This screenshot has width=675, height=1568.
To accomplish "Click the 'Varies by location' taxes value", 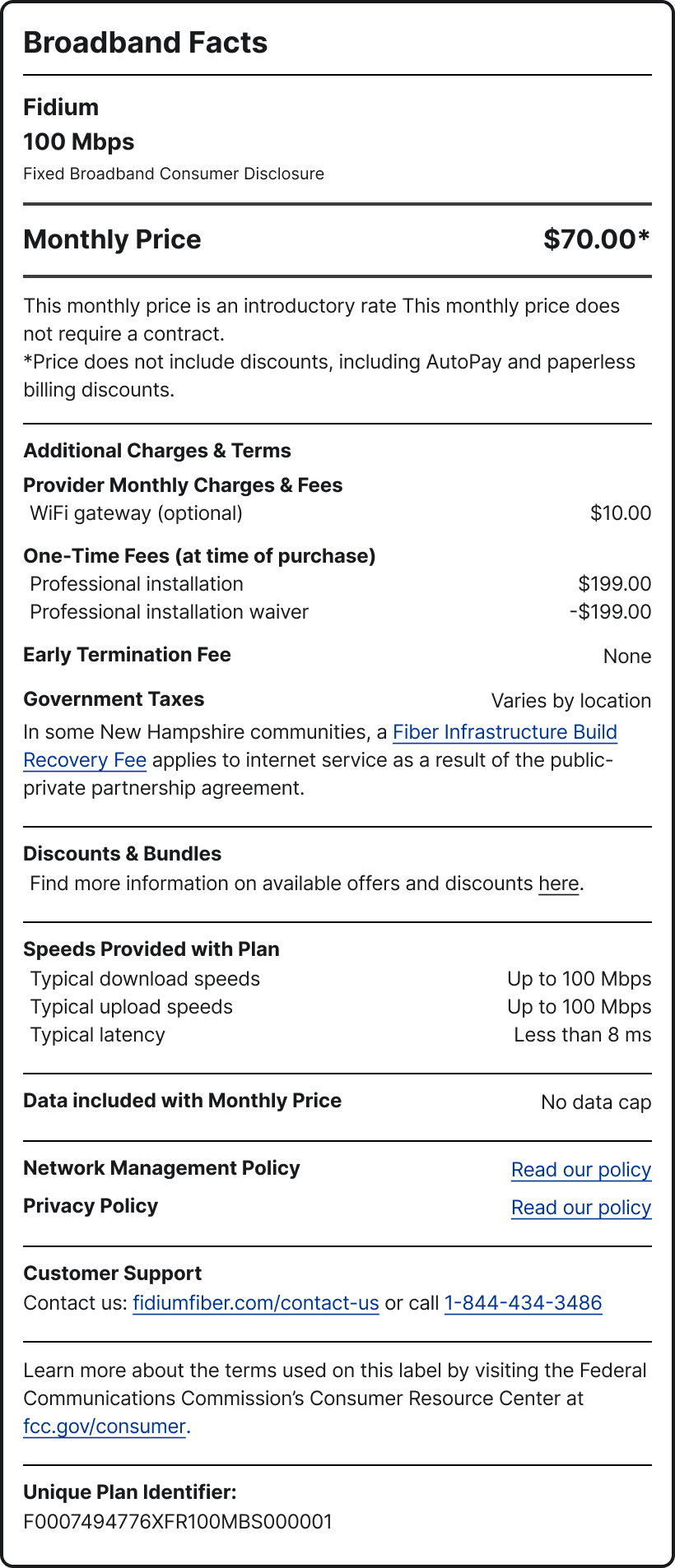I will [x=570, y=701].
